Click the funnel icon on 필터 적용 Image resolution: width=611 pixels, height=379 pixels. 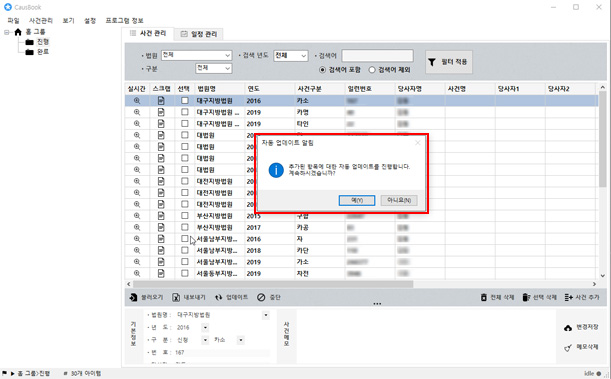(432, 62)
